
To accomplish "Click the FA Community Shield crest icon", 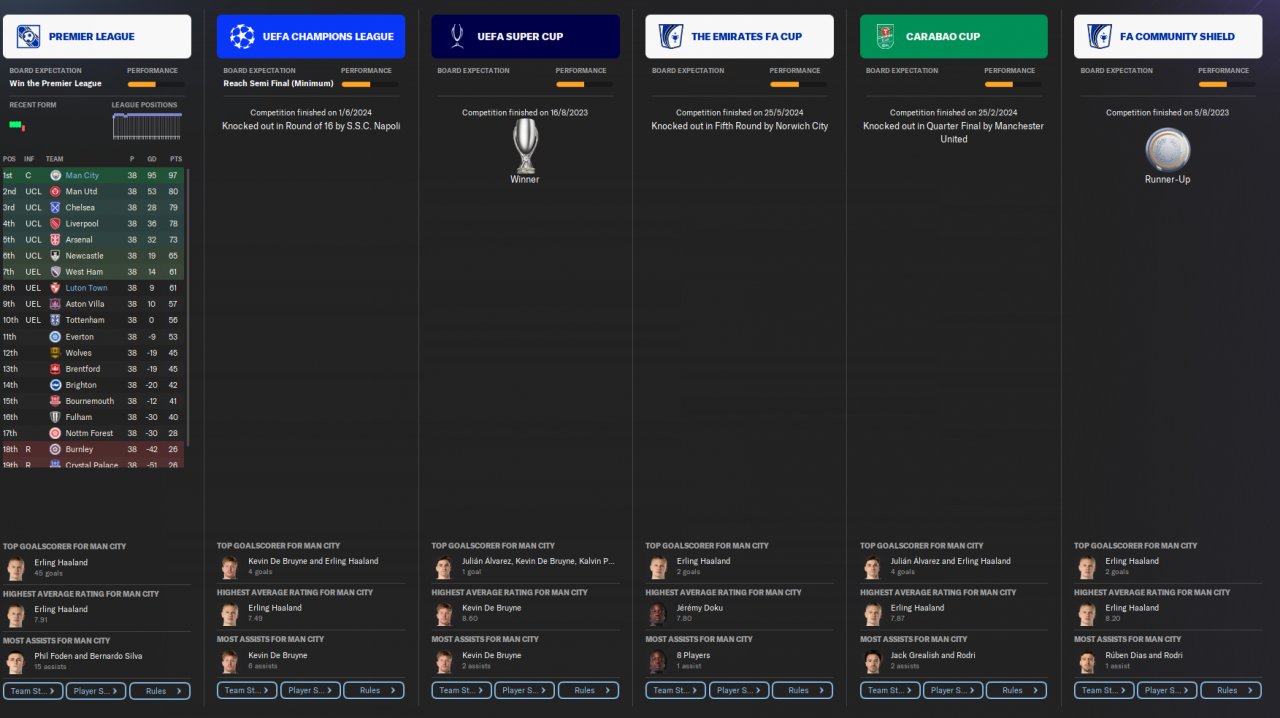I will [x=1099, y=37].
